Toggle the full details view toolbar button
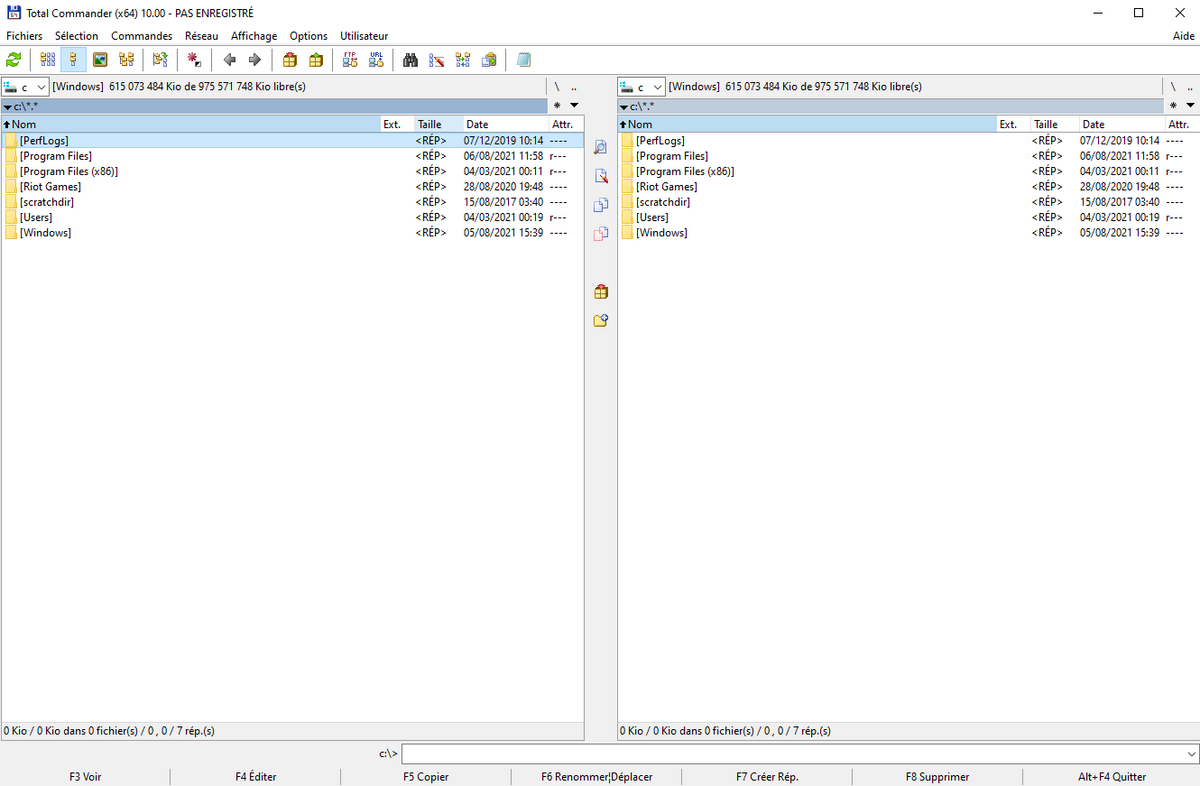Viewport: 1200px width, 786px height. click(x=73, y=60)
